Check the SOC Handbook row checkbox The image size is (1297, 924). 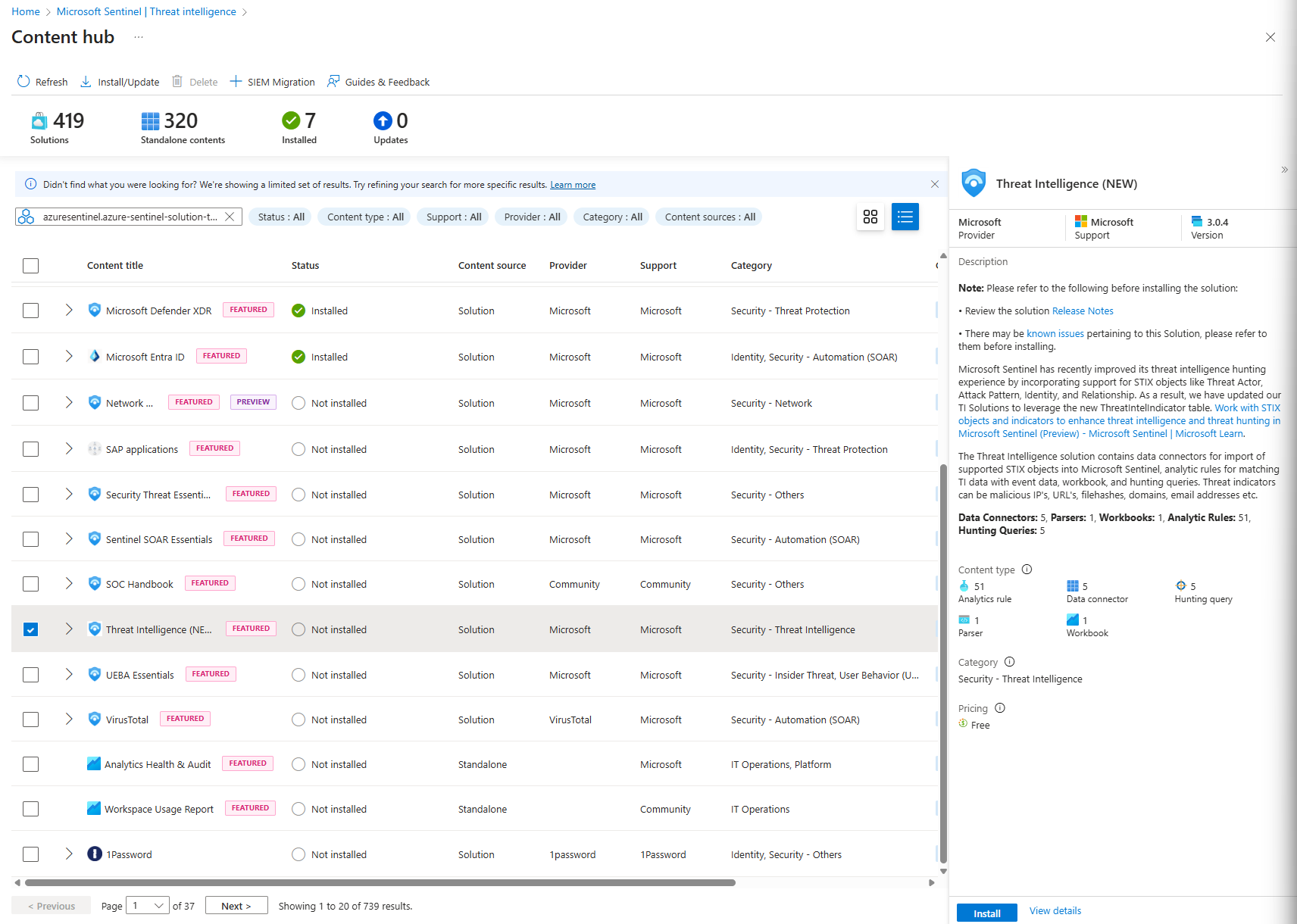30,584
